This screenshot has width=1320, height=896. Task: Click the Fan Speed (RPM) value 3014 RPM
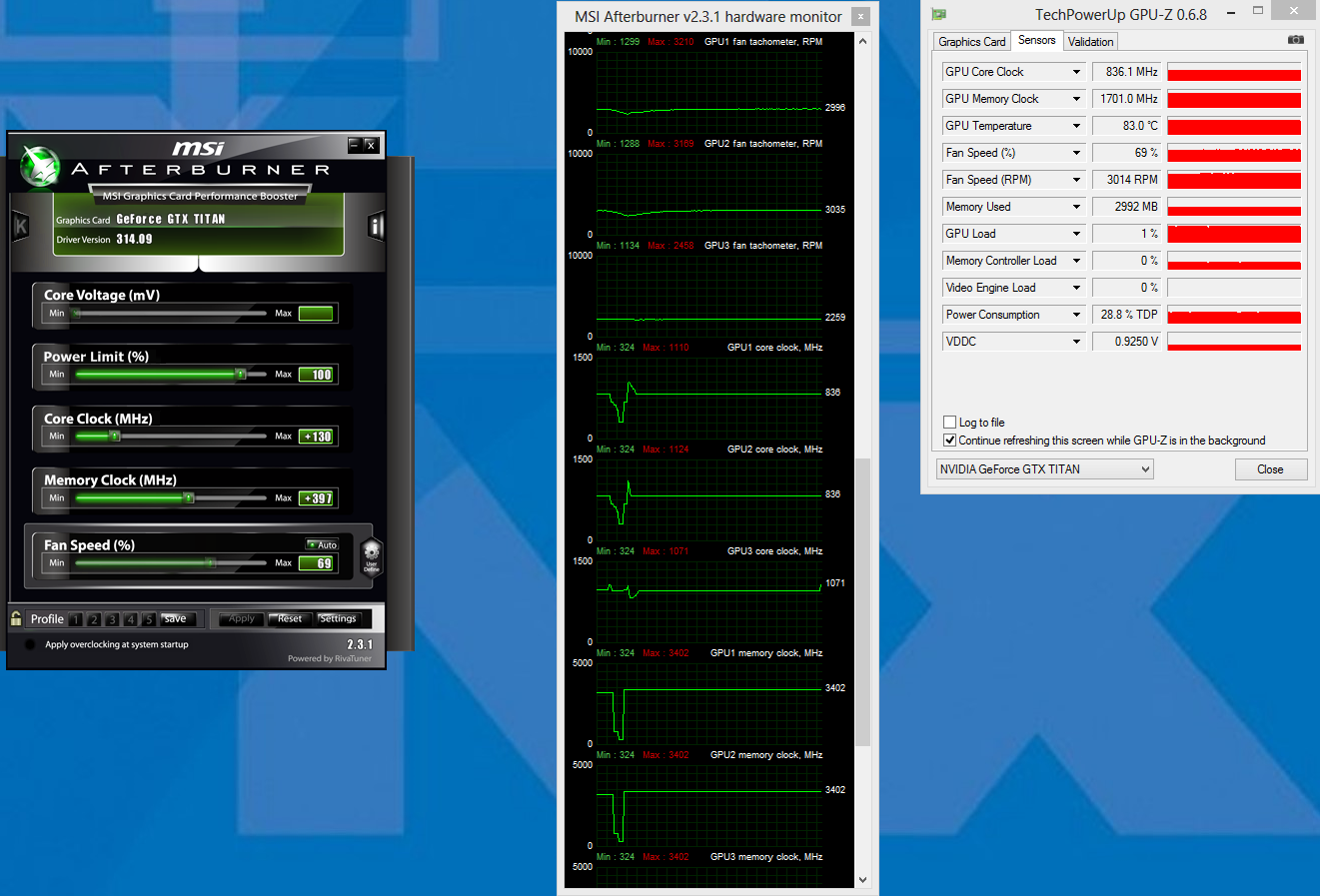point(1127,180)
